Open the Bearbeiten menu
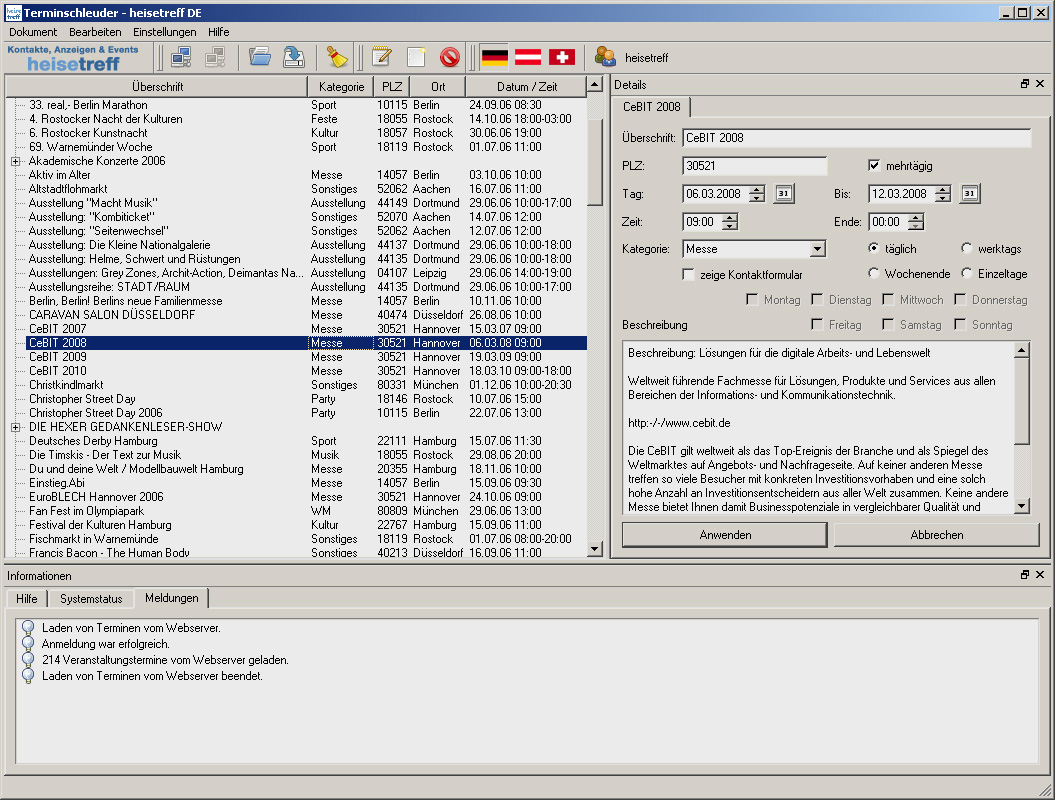The width and height of the screenshot is (1055, 800). pyautogui.click(x=95, y=32)
